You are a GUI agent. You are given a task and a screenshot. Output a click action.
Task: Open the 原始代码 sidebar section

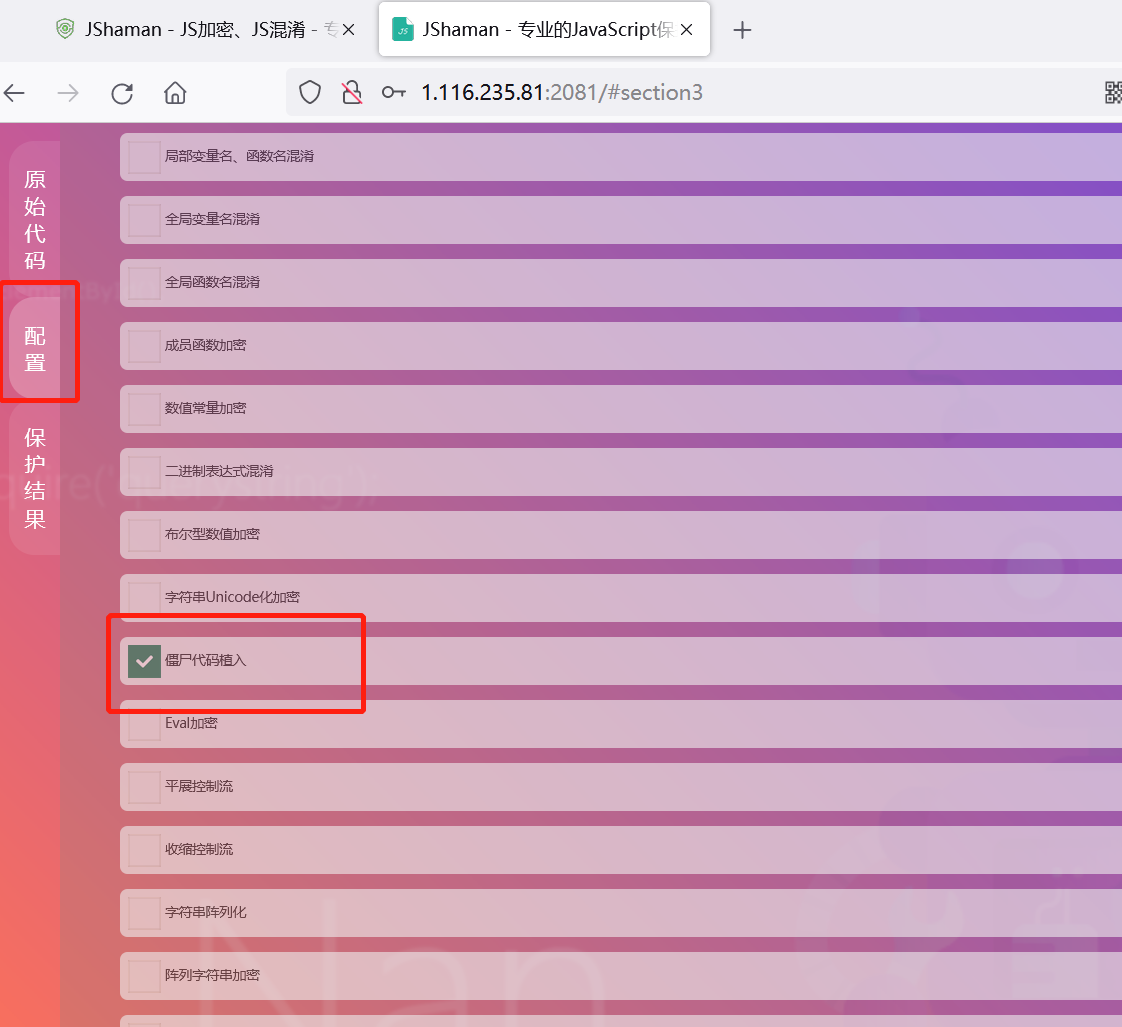pyautogui.click(x=34, y=220)
